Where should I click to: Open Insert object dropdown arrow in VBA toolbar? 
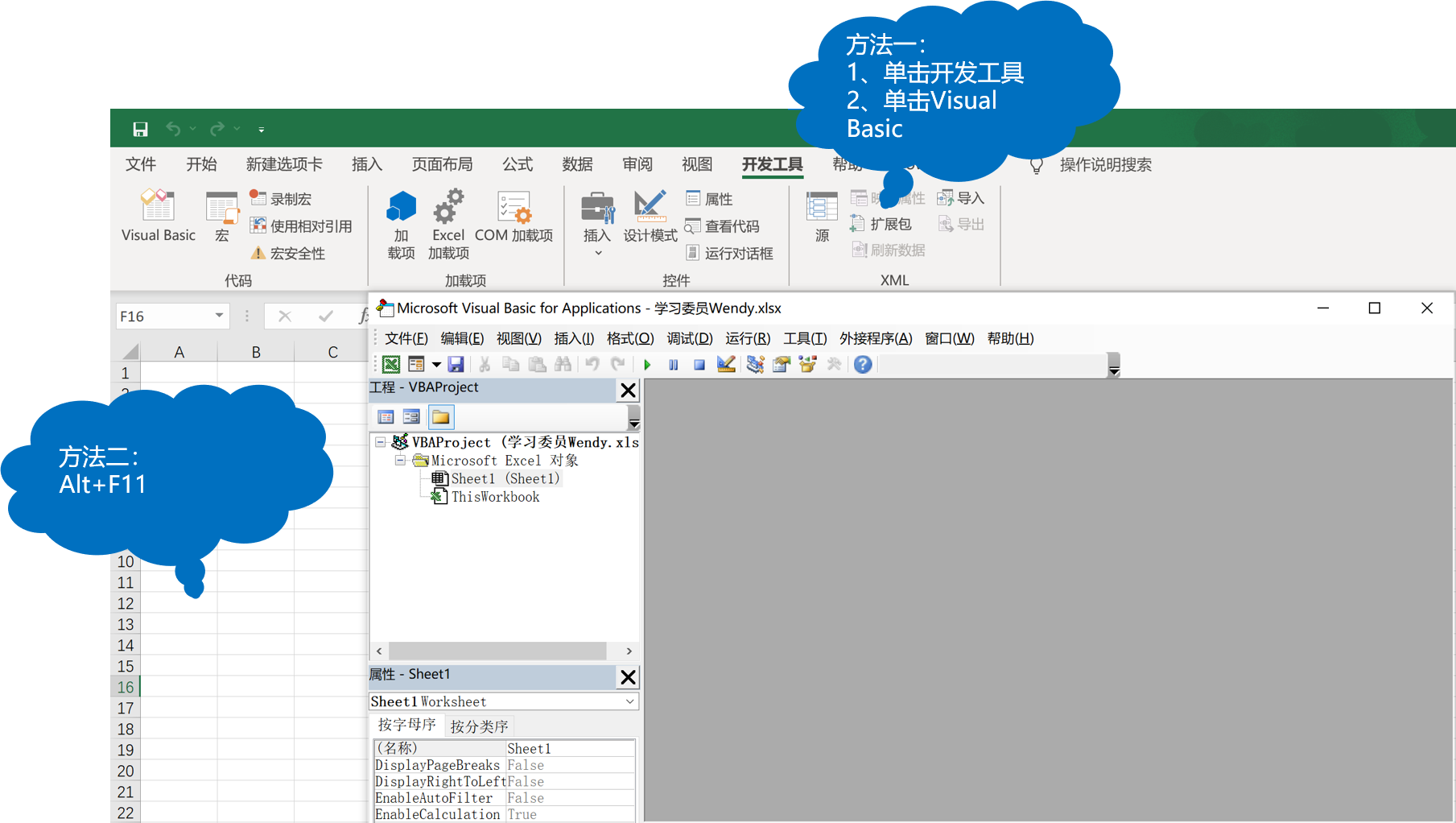pos(436,364)
